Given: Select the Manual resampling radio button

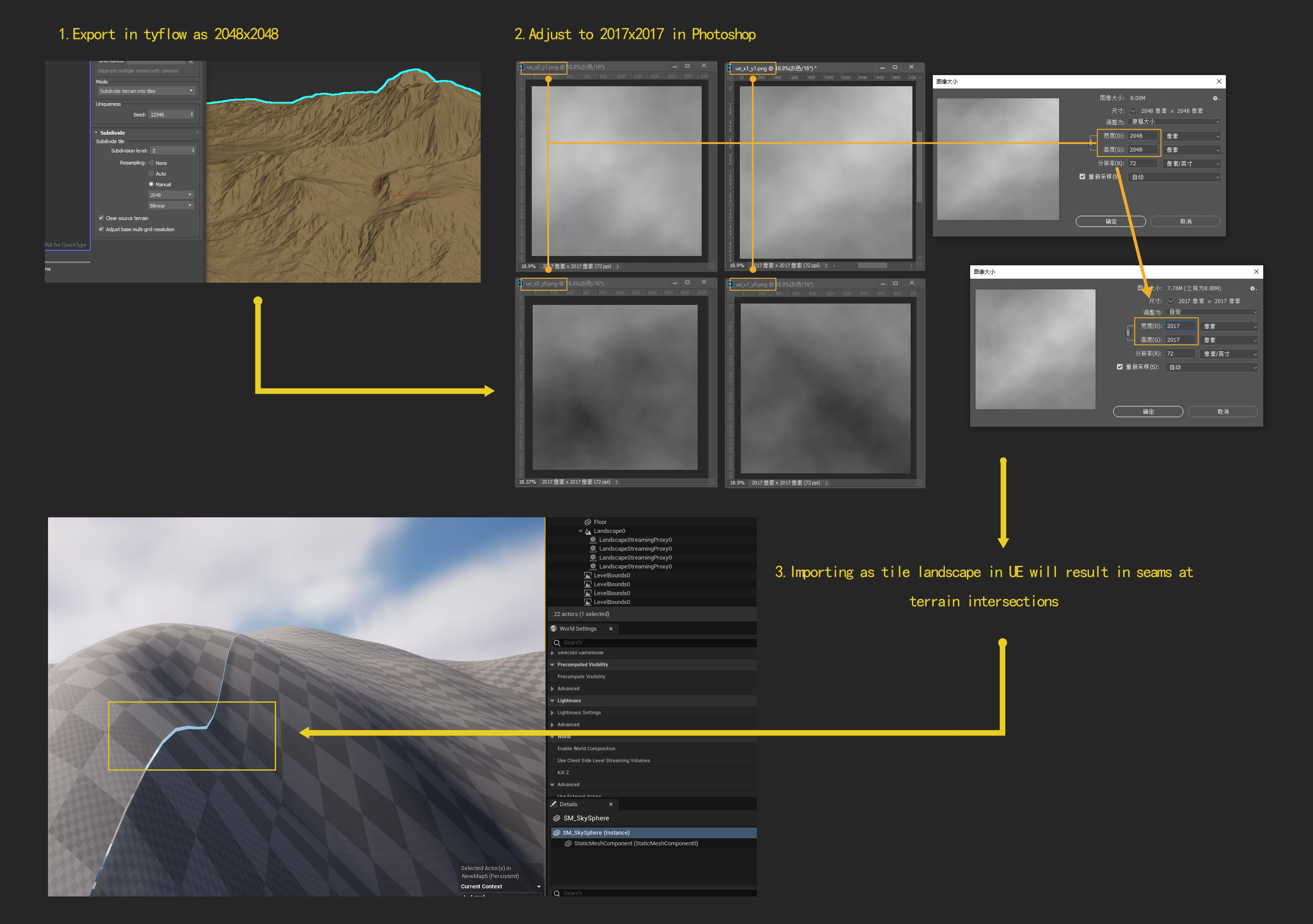Looking at the screenshot, I should click(151, 184).
